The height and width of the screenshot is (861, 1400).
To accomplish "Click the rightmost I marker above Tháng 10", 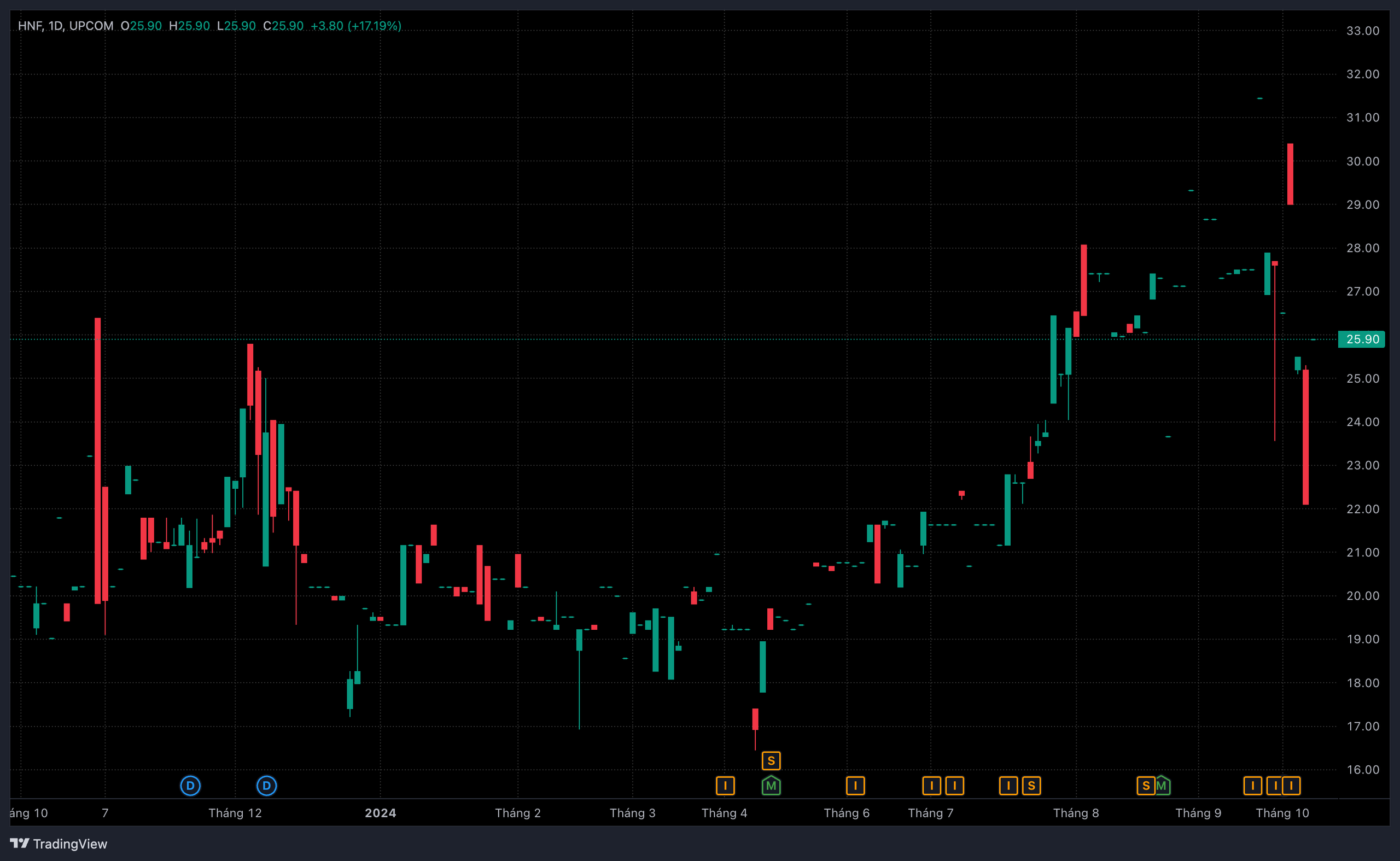I will click(x=1291, y=786).
